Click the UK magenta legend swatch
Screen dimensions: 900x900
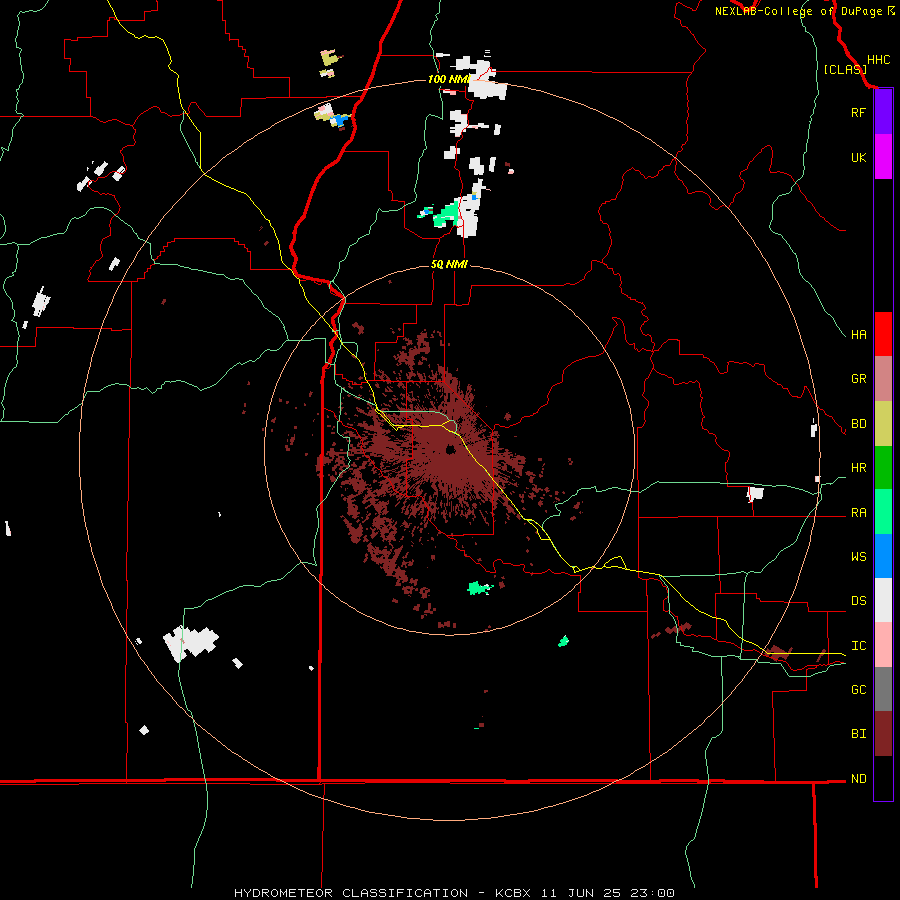tap(883, 157)
